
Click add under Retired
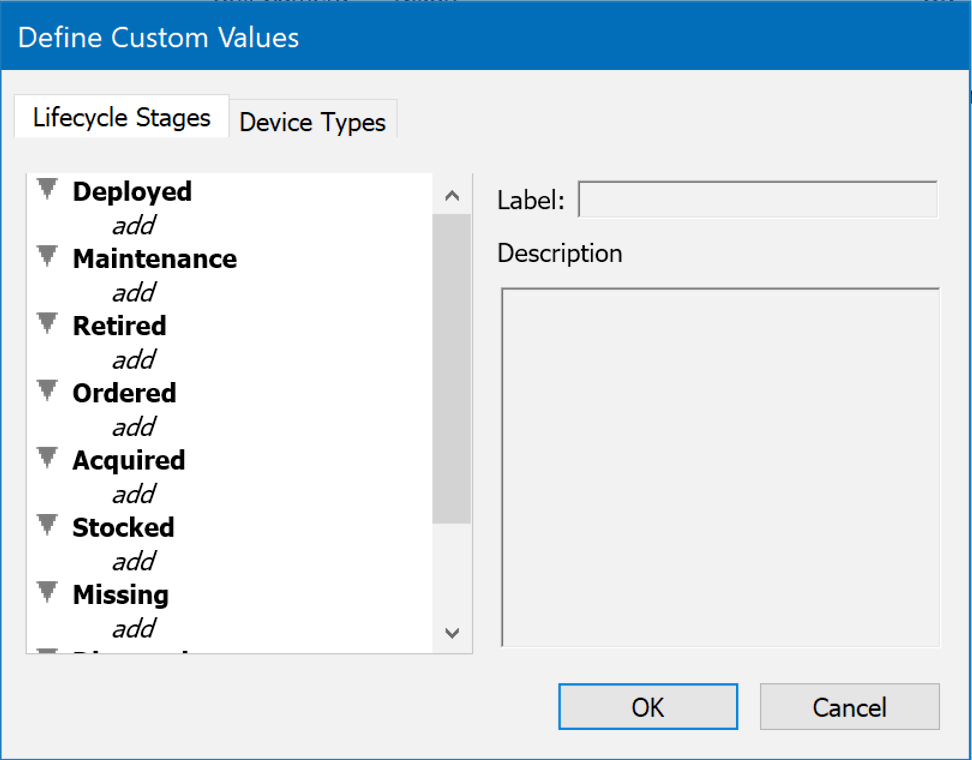coord(133,359)
